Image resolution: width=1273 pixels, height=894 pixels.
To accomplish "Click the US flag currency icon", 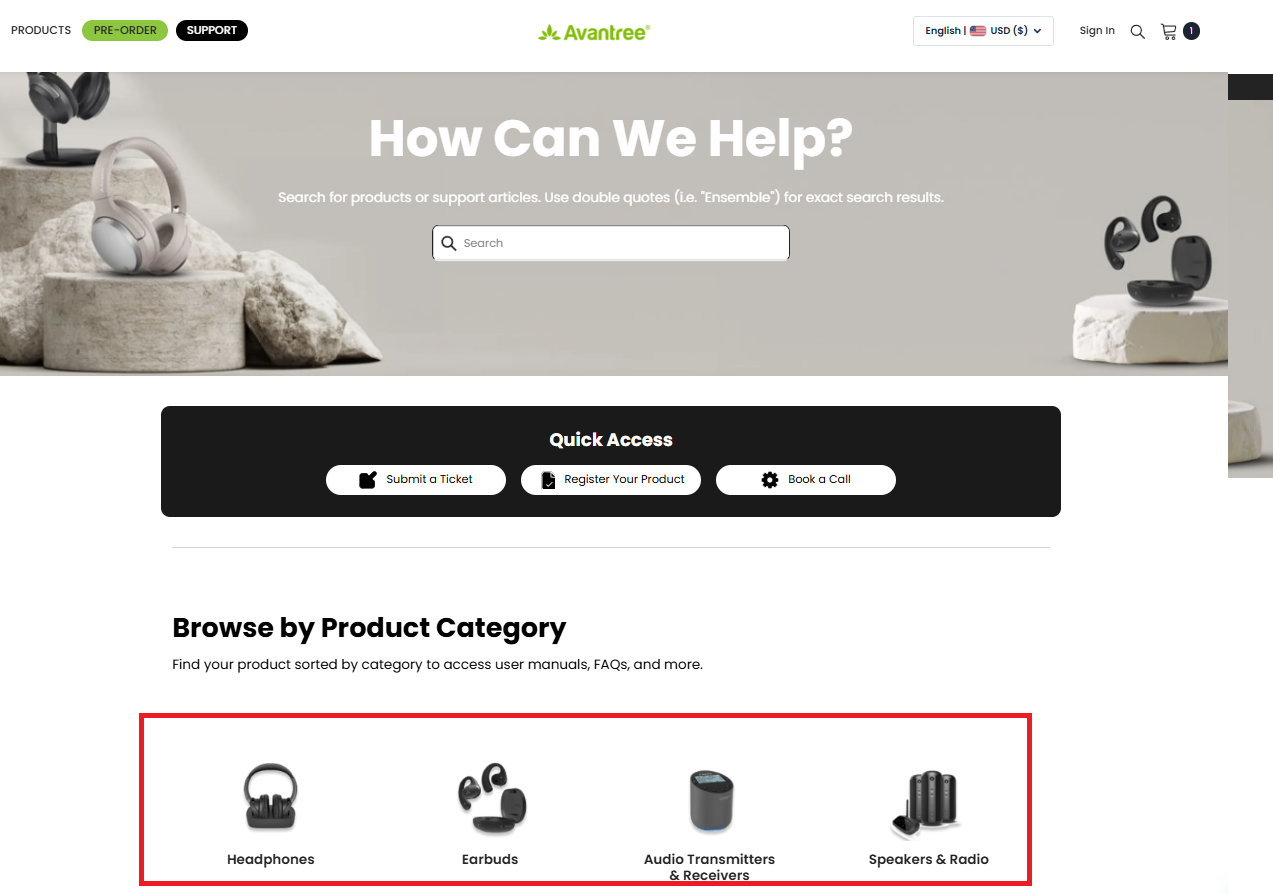I will (x=978, y=31).
